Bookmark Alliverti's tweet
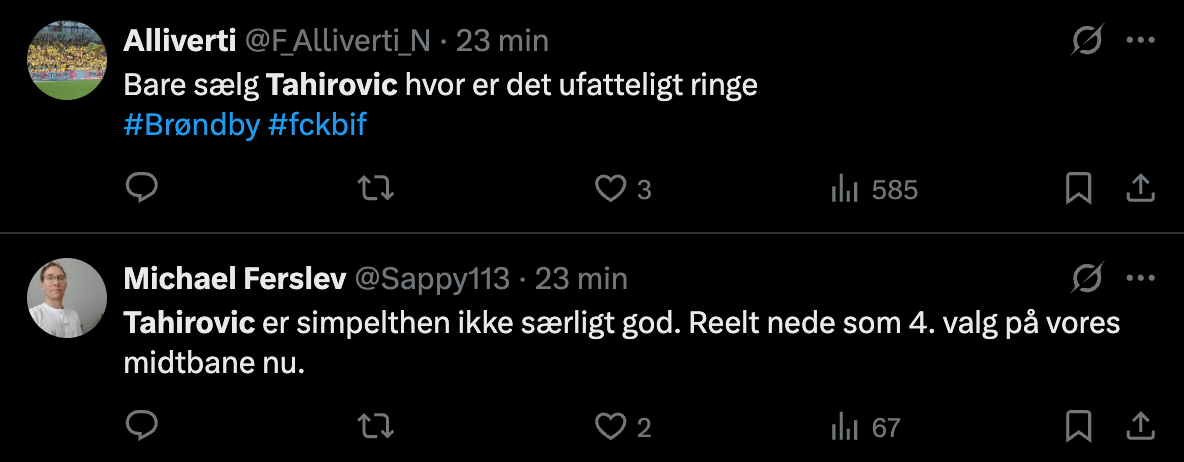Viewport: 1184px width, 462px height. (1078, 188)
